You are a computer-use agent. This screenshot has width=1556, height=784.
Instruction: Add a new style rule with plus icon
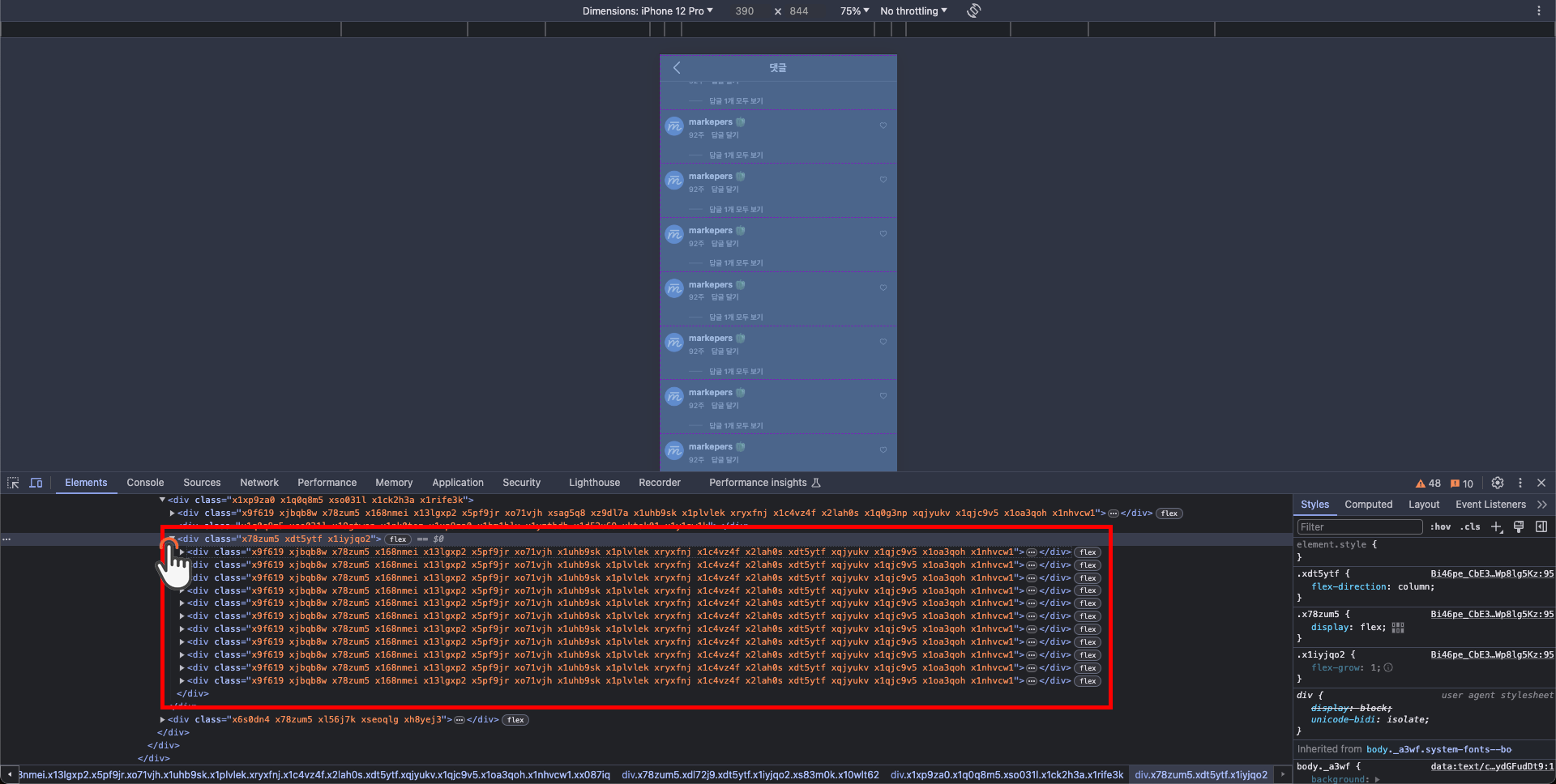1497,527
